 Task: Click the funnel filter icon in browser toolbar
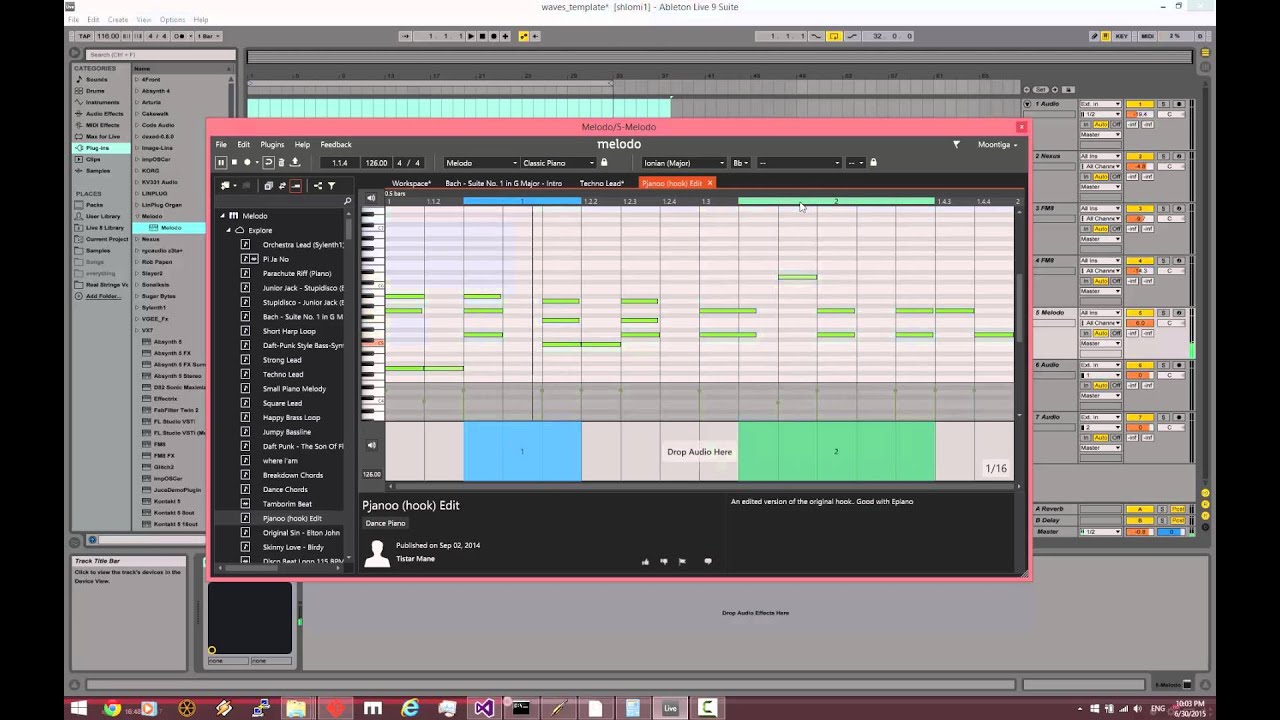point(331,185)
